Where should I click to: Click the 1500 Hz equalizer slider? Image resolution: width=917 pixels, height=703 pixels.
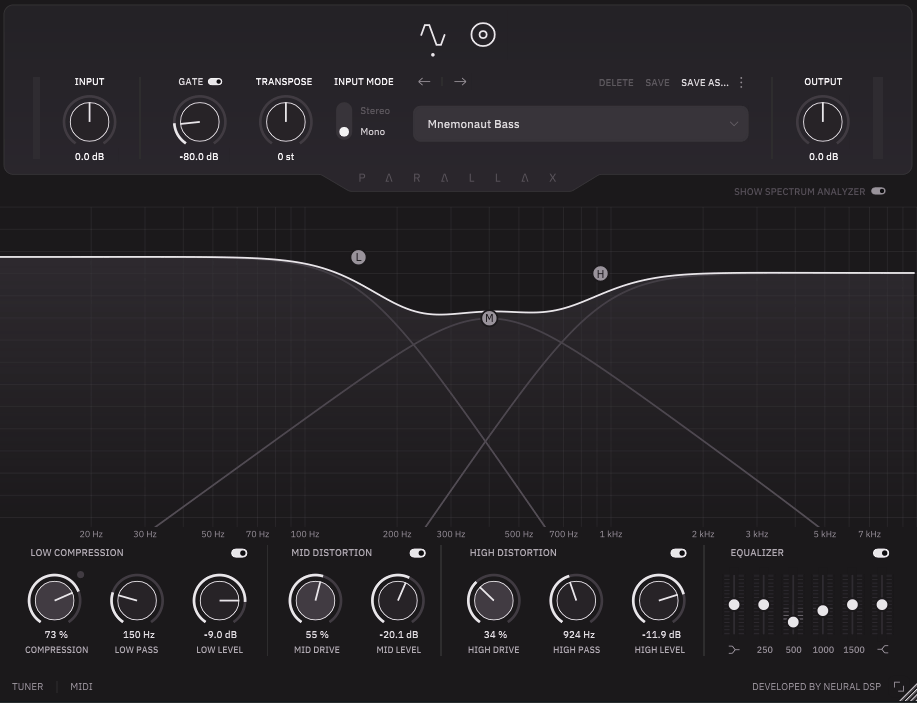[853, 605]
